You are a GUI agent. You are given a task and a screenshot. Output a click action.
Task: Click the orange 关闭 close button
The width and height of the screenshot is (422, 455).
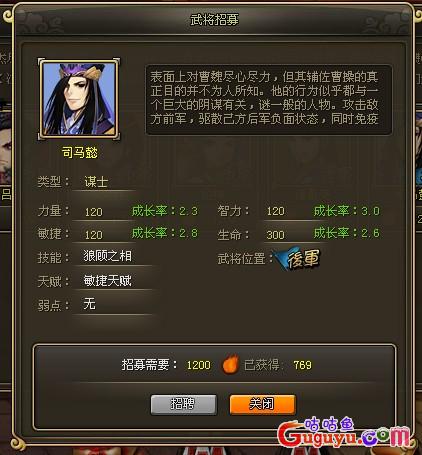[x=263, y=405]
